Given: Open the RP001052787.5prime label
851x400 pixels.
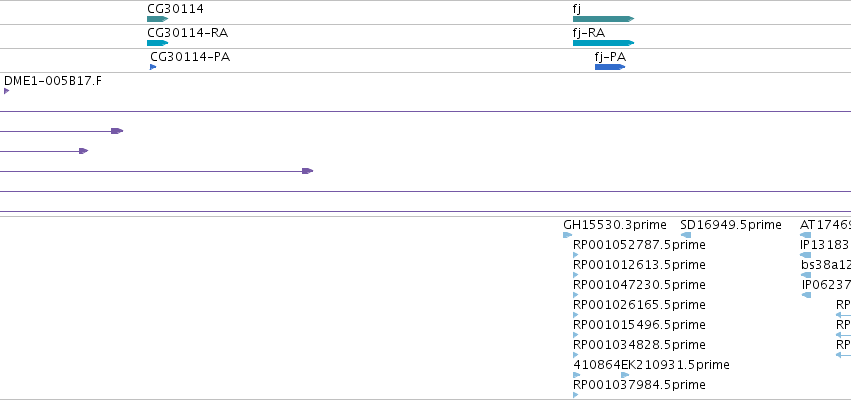Looking at the screenshot, I should [x=639, y=245].
